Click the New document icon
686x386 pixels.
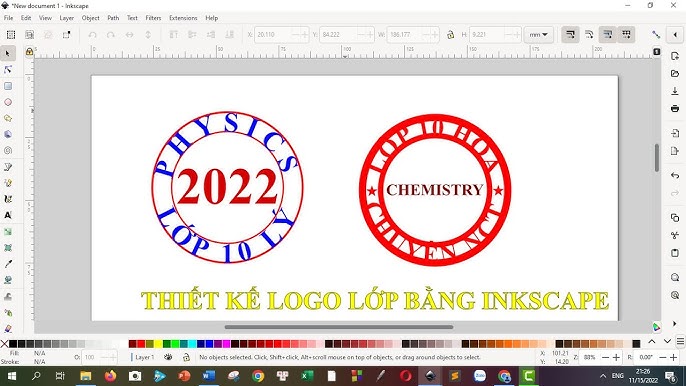(x=675, y=56)
